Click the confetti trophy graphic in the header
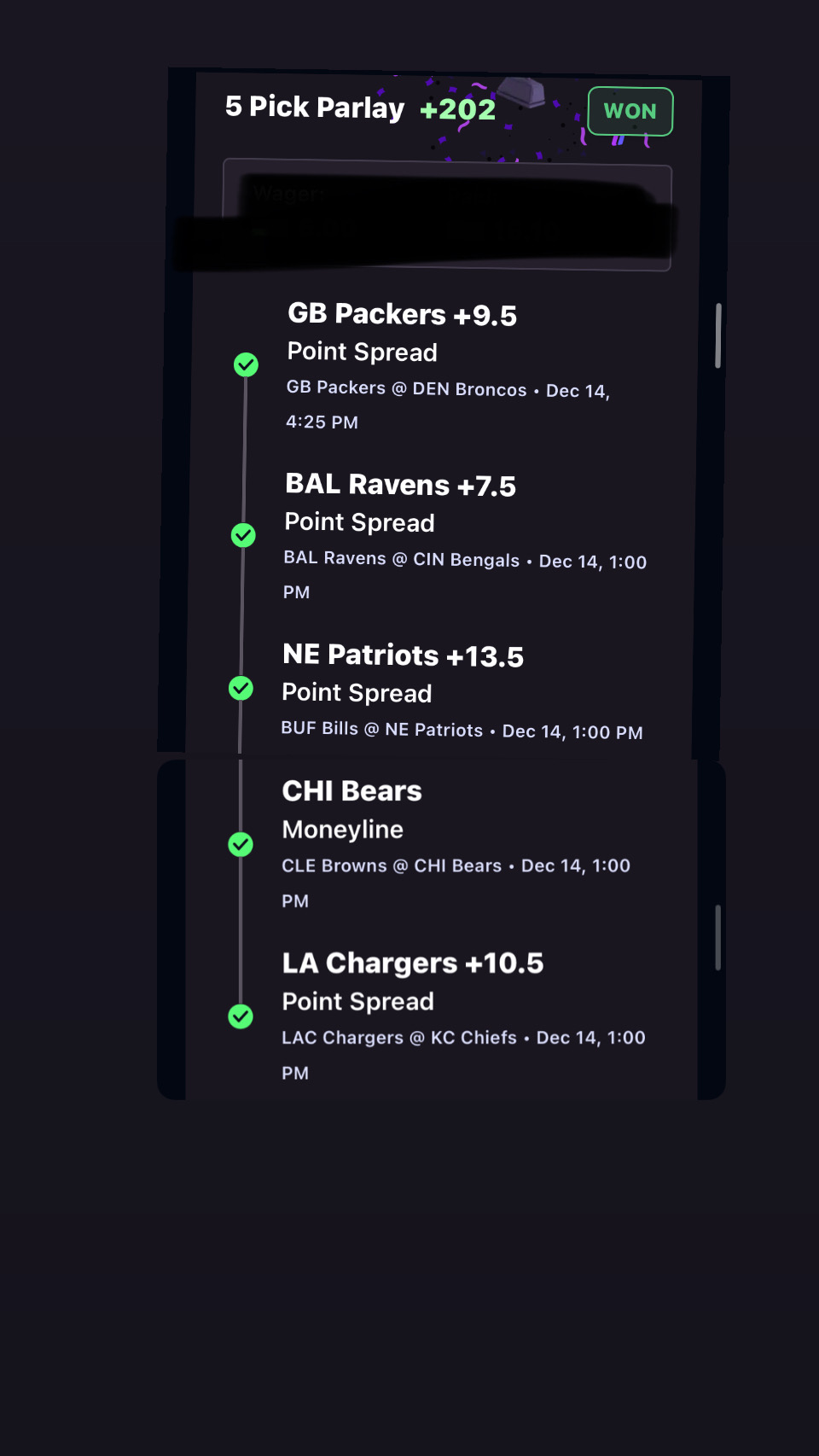 point(521,93)
